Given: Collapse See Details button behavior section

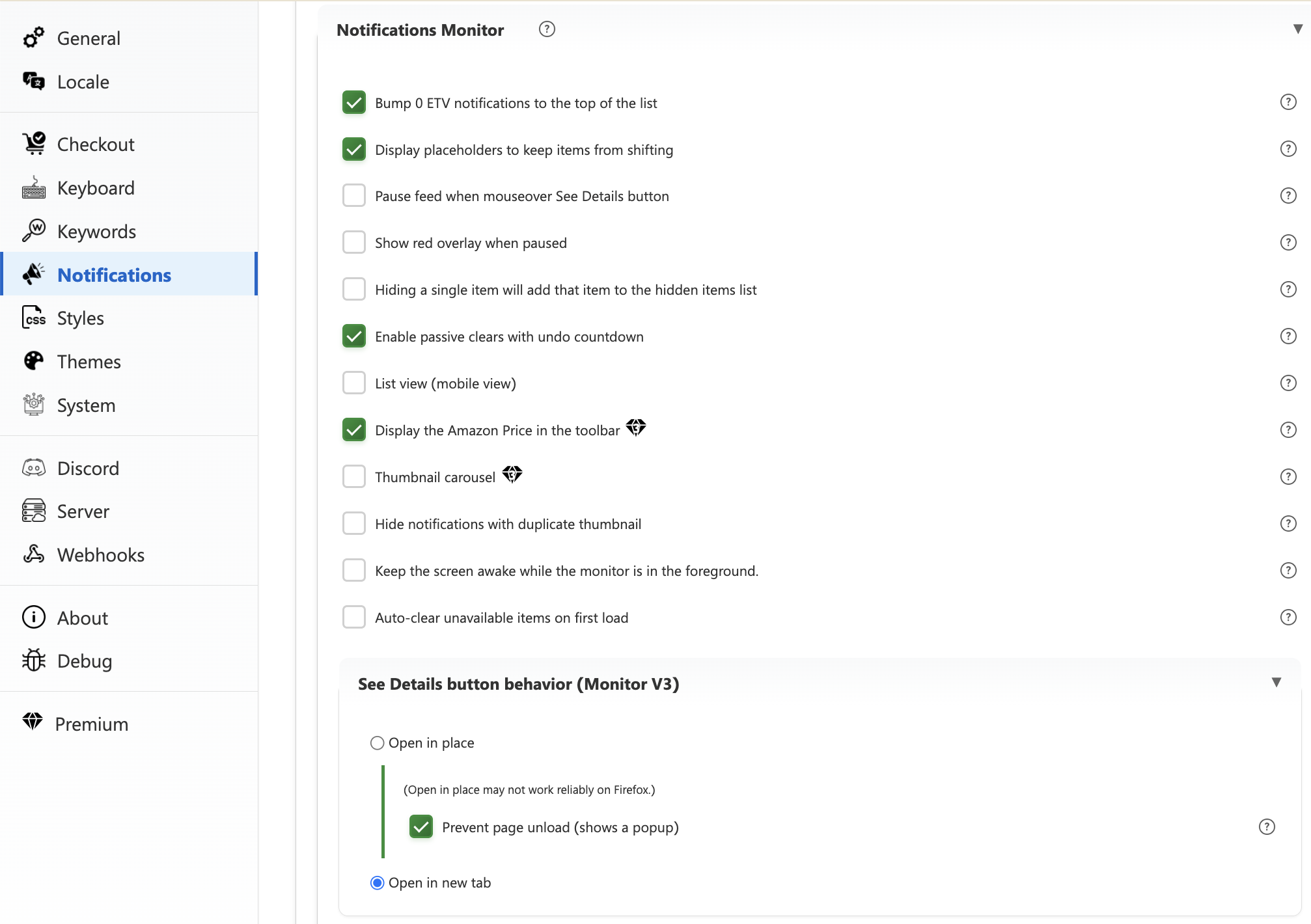Looking at the screenshot, I should [x=1276, y=683].
